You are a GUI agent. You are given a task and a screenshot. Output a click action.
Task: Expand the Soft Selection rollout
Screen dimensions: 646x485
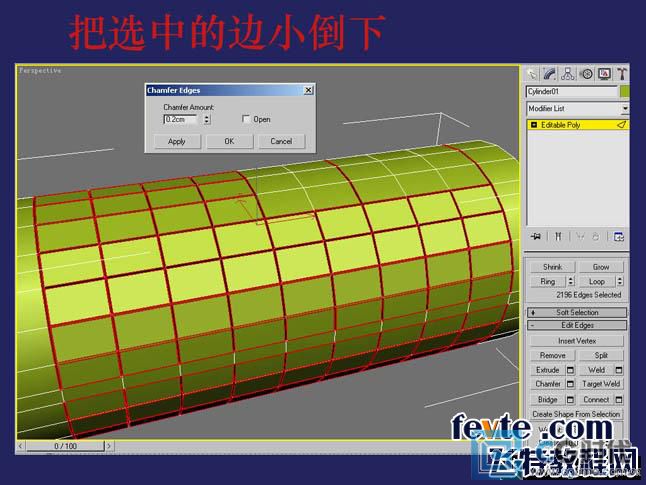(x=577, y=312)
